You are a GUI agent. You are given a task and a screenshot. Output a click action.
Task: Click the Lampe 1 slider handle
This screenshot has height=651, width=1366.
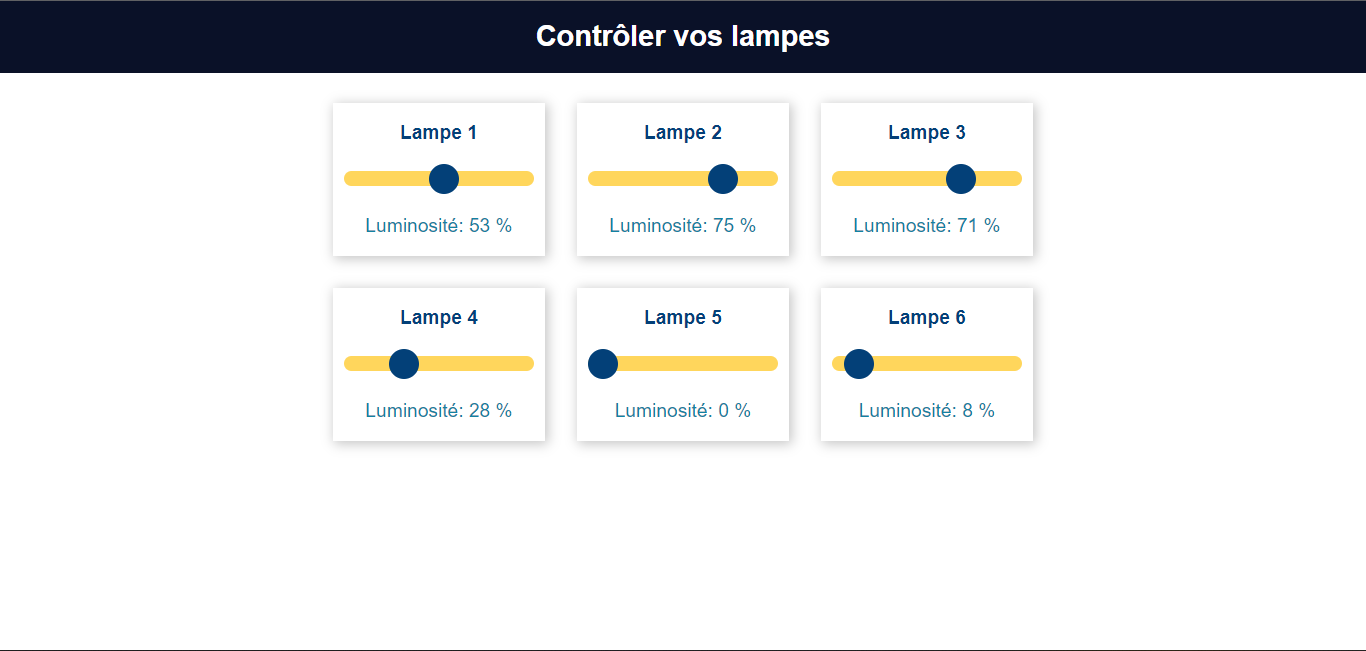(444, 179)
